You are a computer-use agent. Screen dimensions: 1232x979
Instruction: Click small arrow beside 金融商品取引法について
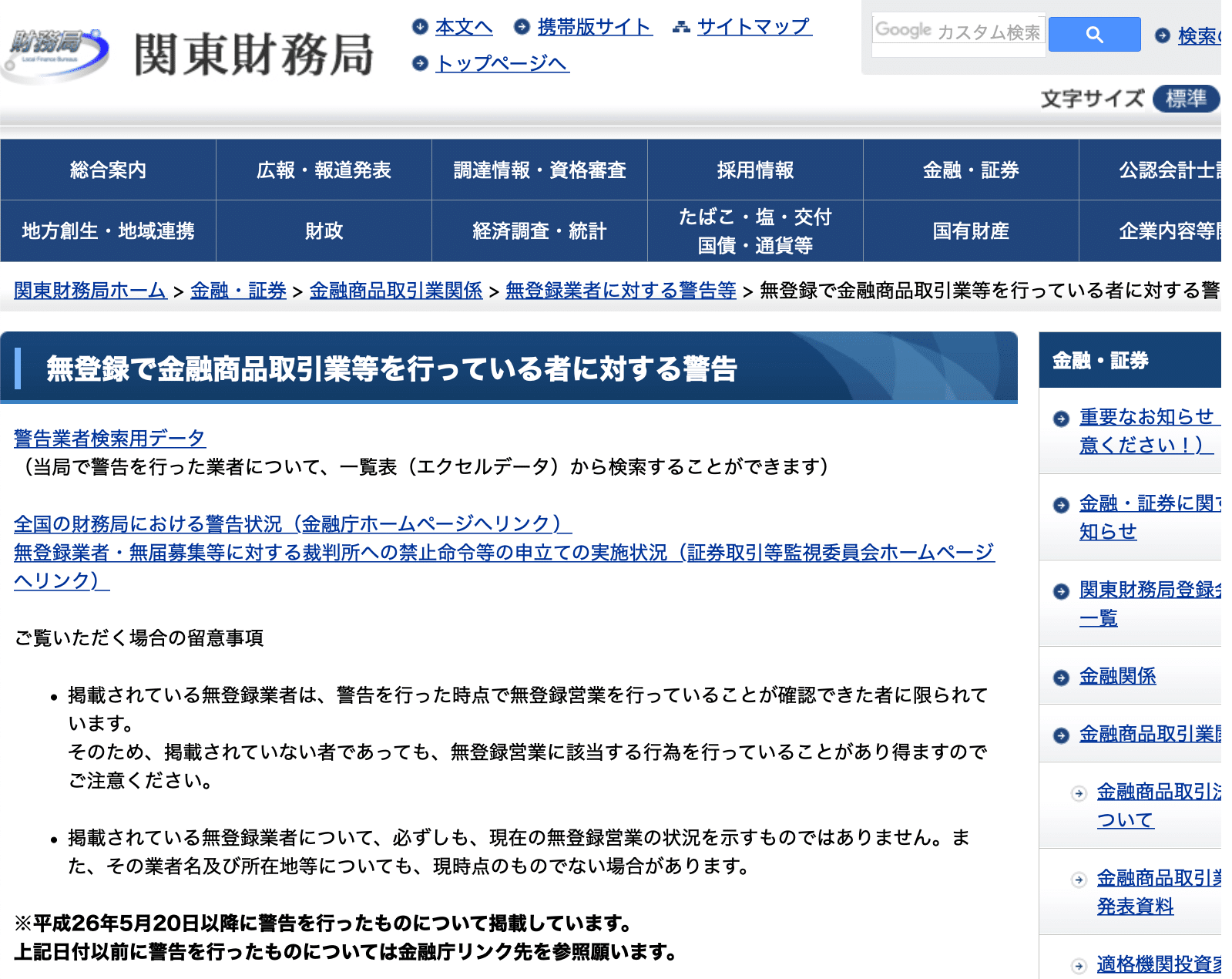(1079, 793)
